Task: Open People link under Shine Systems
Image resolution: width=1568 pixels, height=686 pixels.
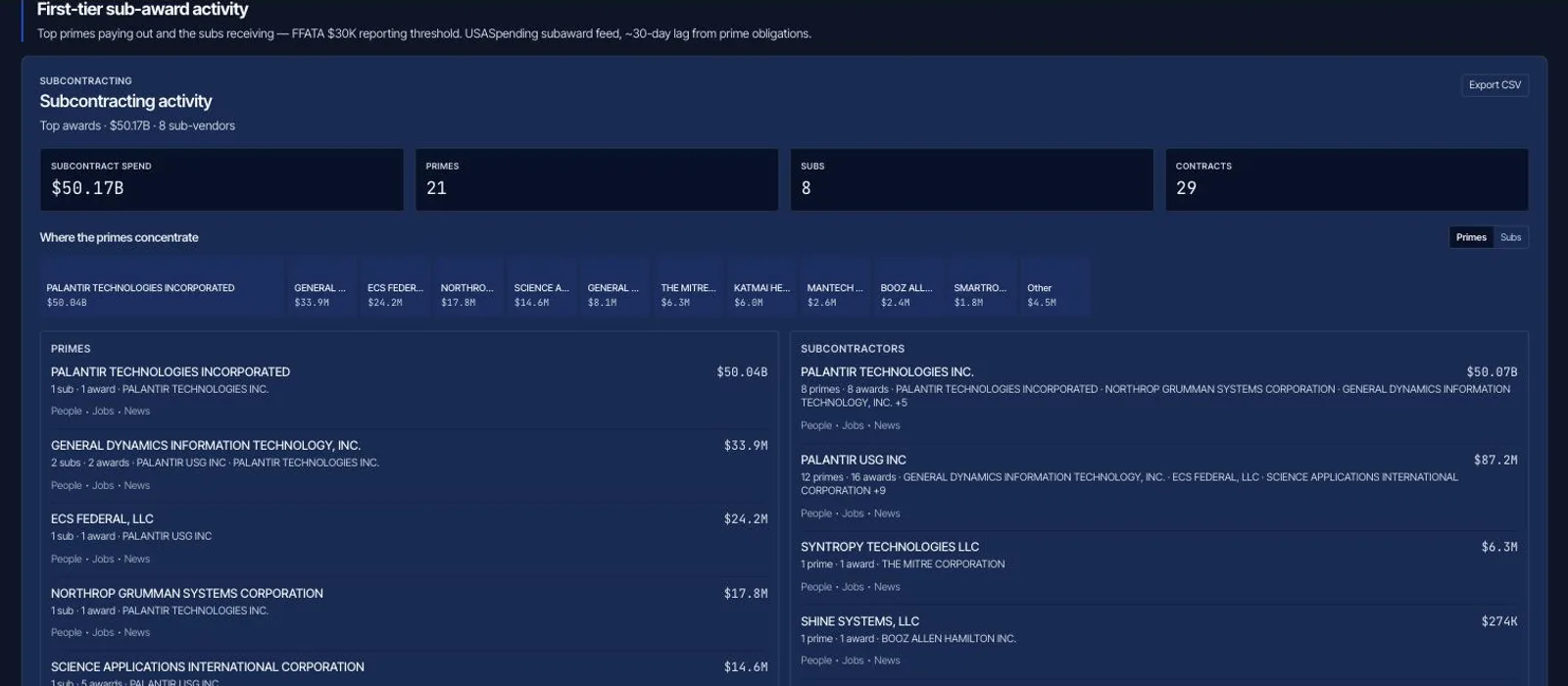Action: 816,661
